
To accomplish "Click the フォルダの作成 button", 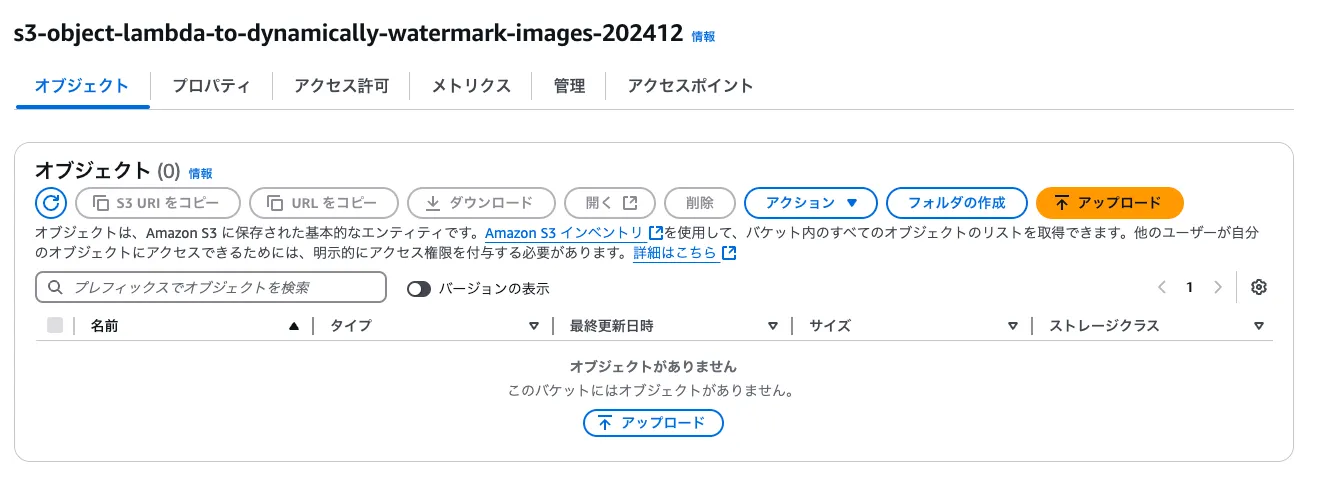I will point(956,203).
